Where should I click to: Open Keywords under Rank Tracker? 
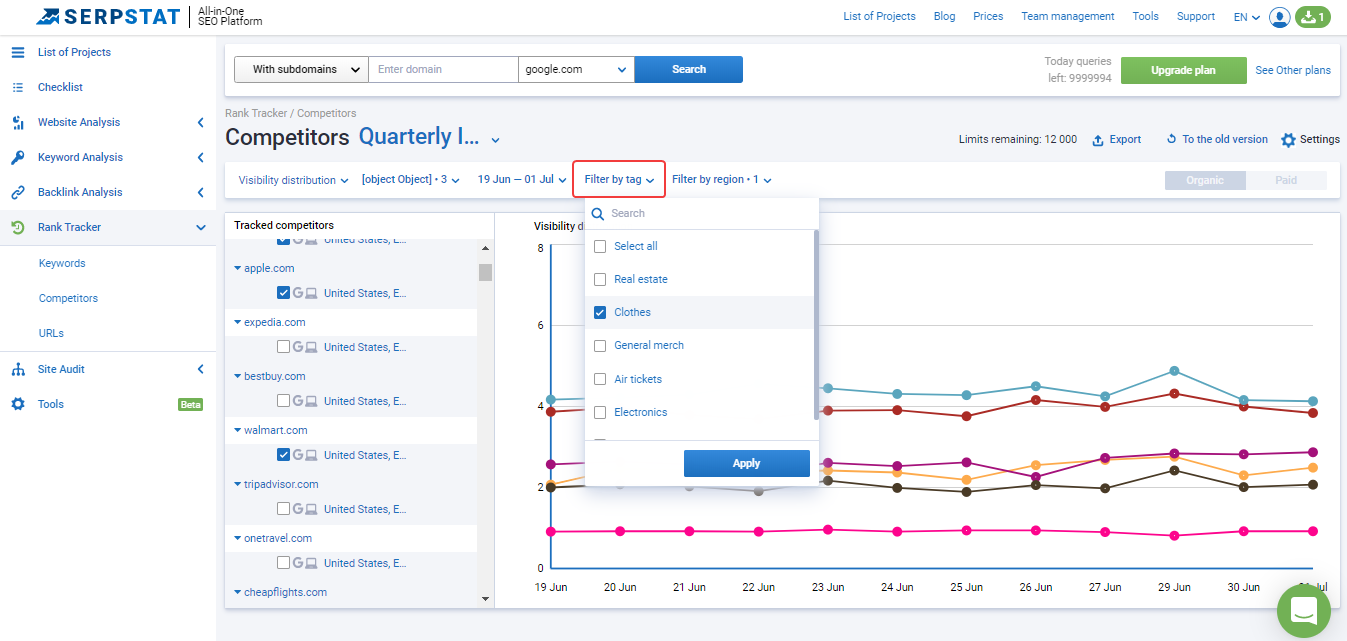click(62, 263)
